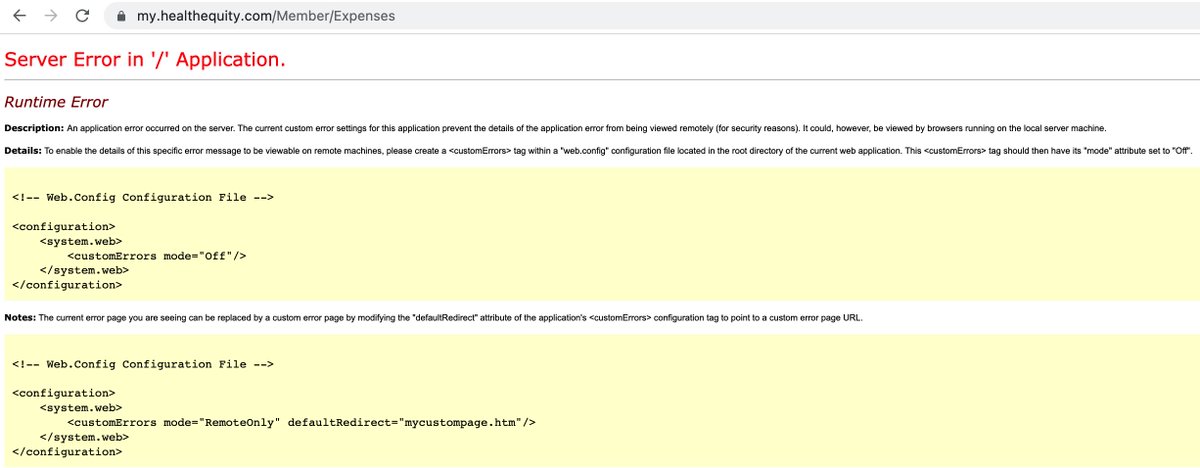Click the bold "Details:" label

[x=24, y=149]
